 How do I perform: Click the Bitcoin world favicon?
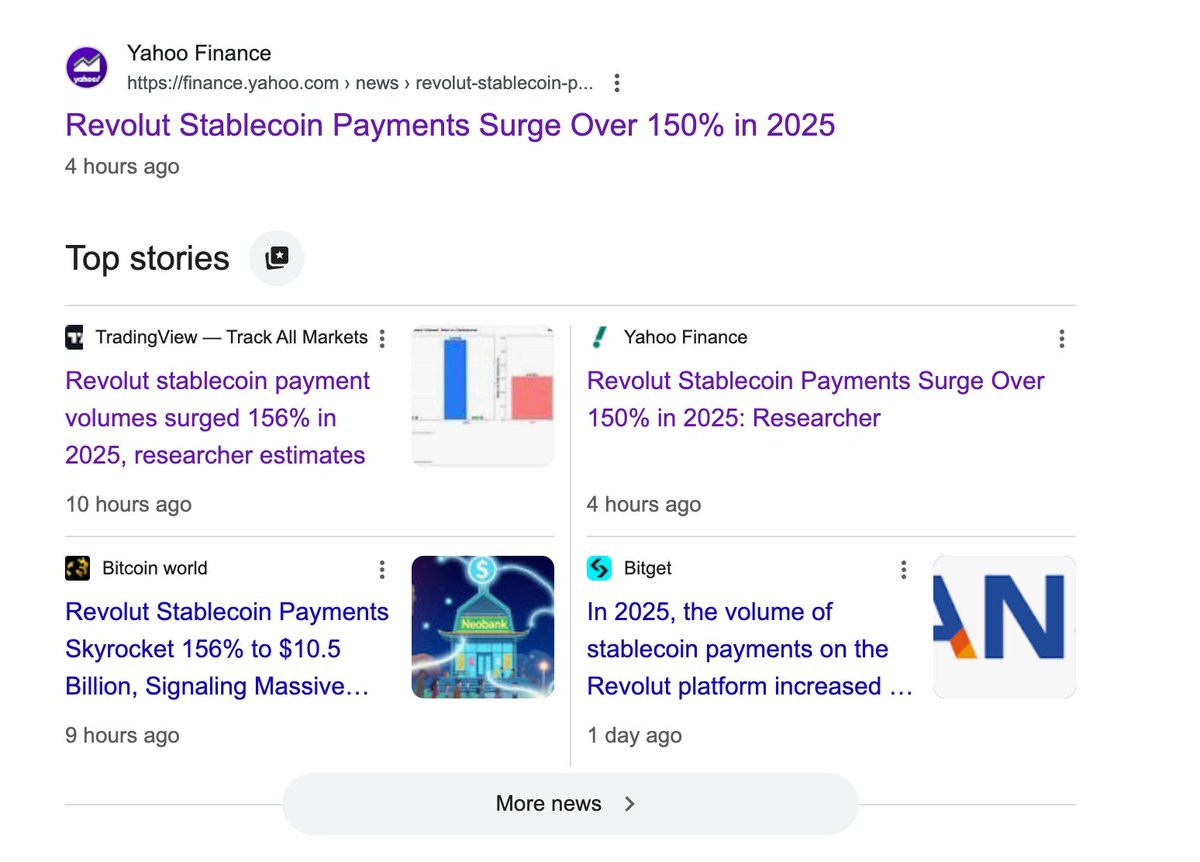pyautogui.click(x=77, y=569)
